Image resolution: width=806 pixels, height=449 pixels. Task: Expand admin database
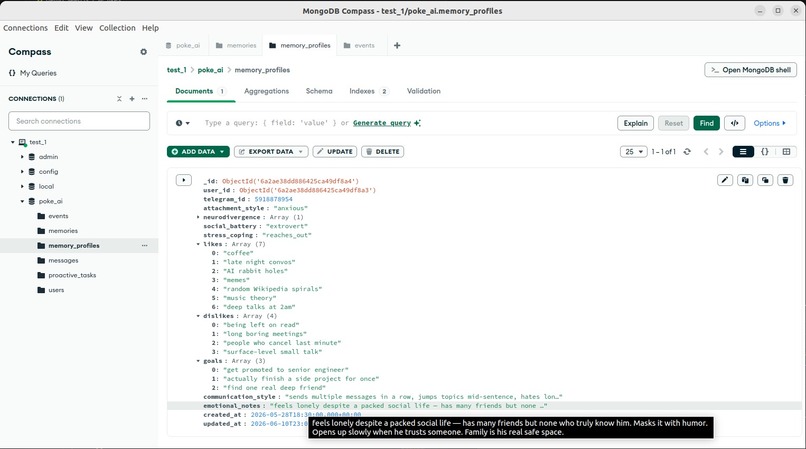point(22,157)
